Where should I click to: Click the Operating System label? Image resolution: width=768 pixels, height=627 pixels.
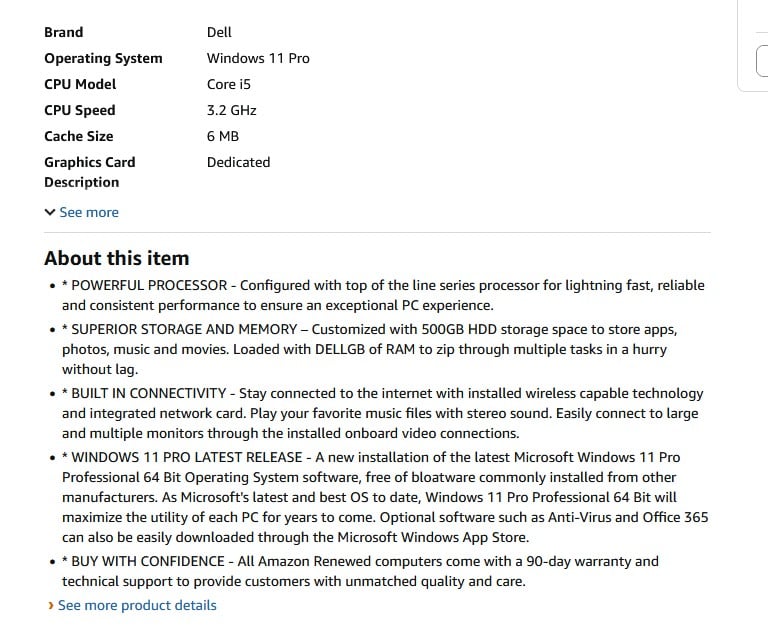coord(103,58)
